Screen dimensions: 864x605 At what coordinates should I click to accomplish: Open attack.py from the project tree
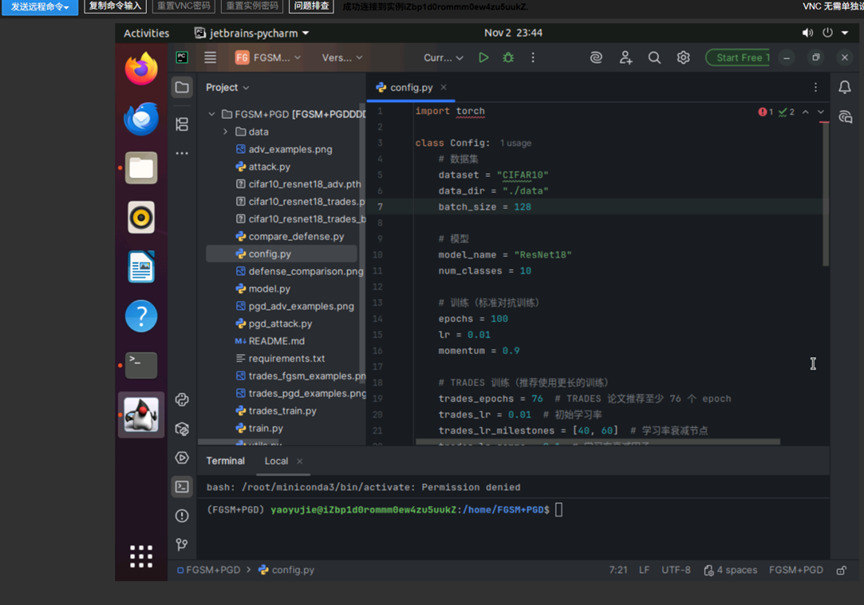(x=269, y=167)
